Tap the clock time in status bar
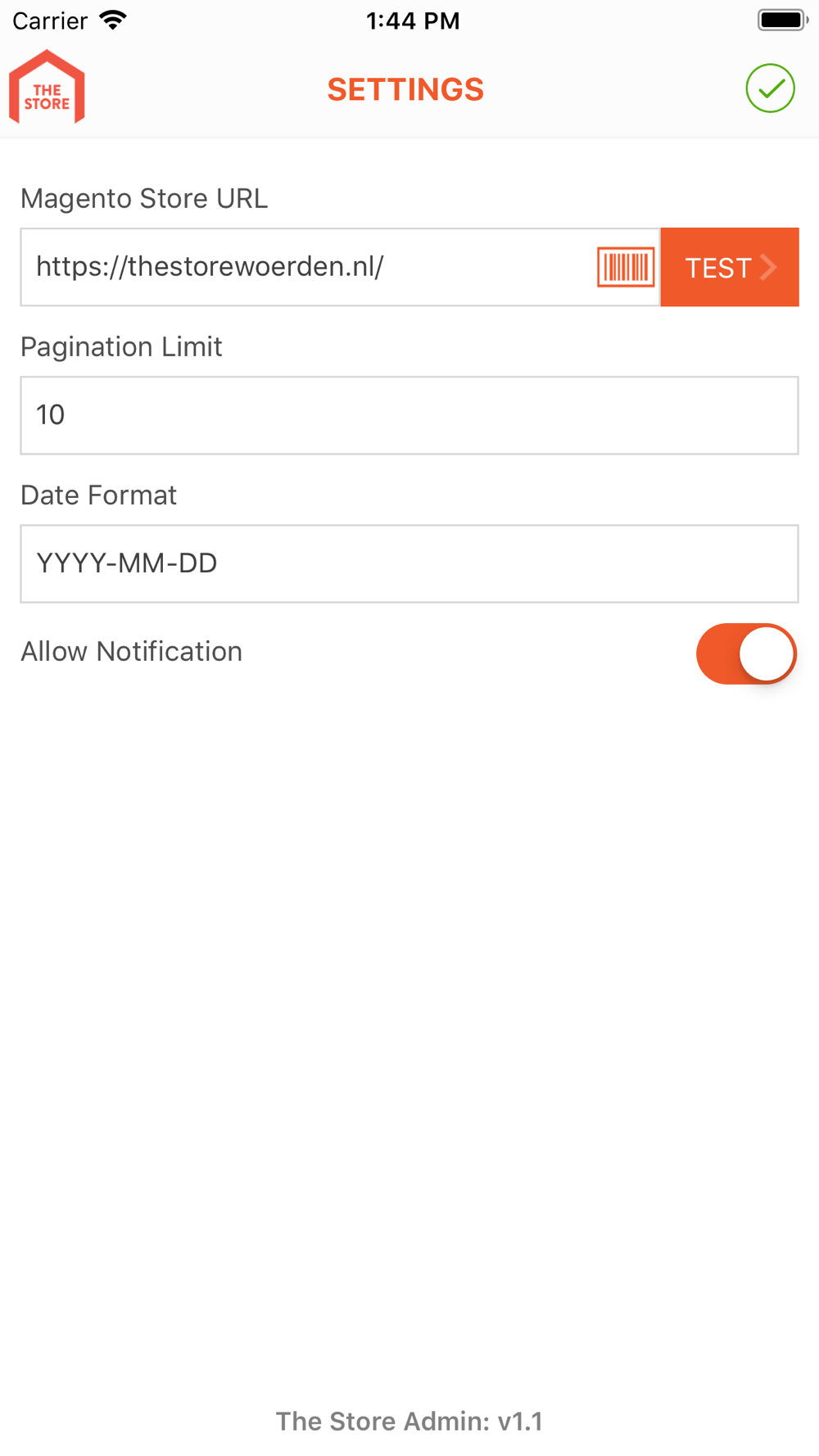 coord(413,20)
